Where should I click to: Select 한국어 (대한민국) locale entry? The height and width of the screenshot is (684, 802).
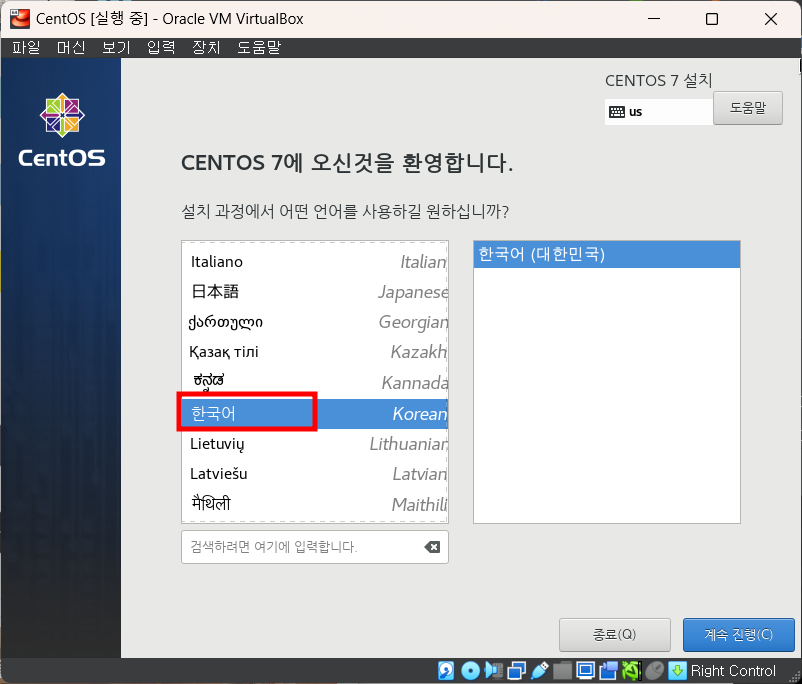click(607, 254)
